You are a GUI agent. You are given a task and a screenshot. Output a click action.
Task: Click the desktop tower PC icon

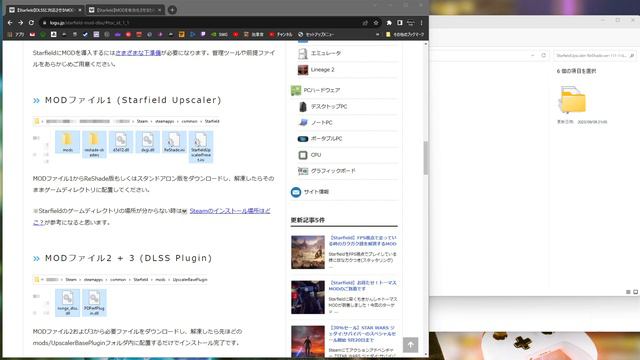tap(303, 107)
